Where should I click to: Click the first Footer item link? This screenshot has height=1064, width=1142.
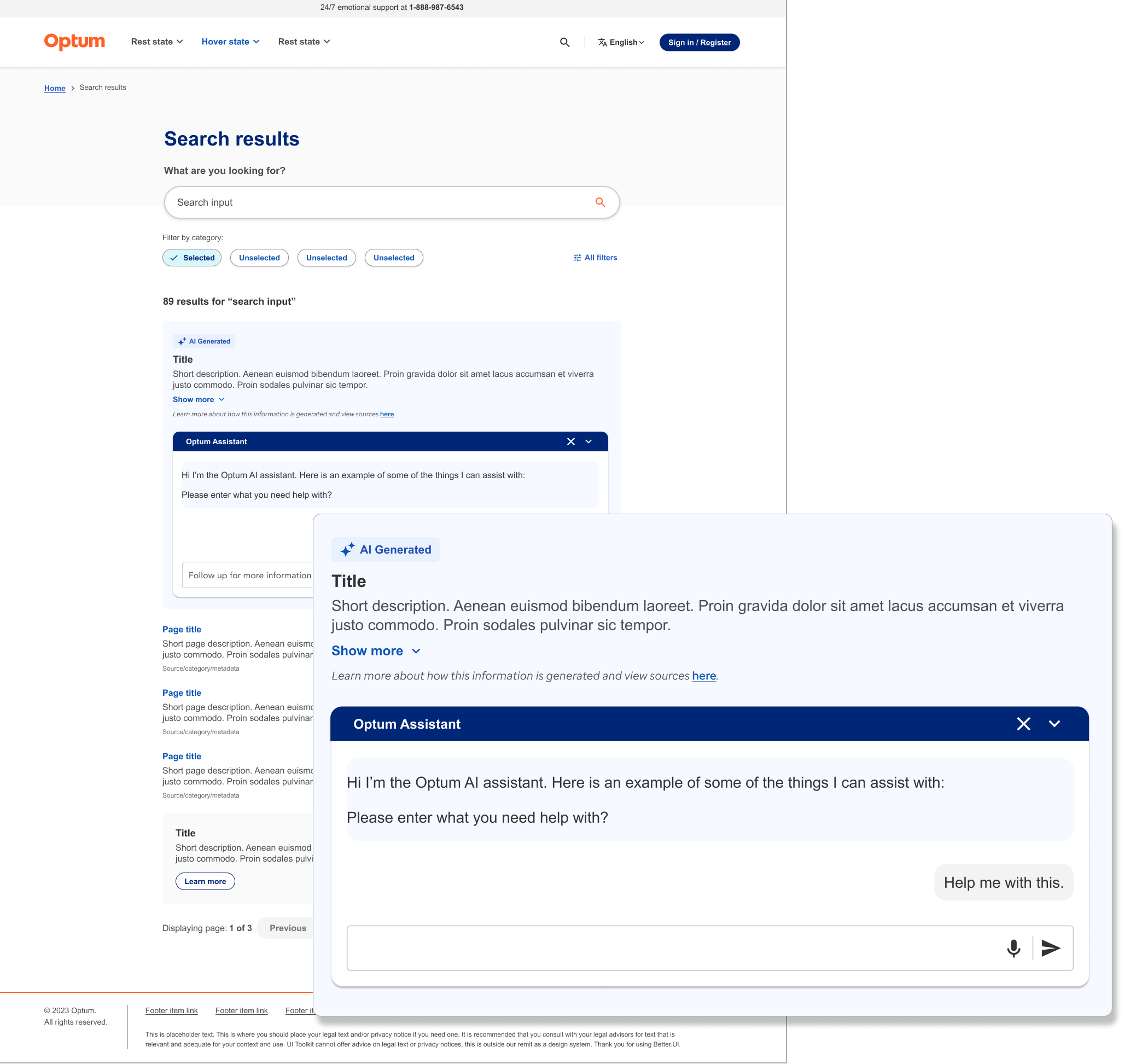[171, 1011]
